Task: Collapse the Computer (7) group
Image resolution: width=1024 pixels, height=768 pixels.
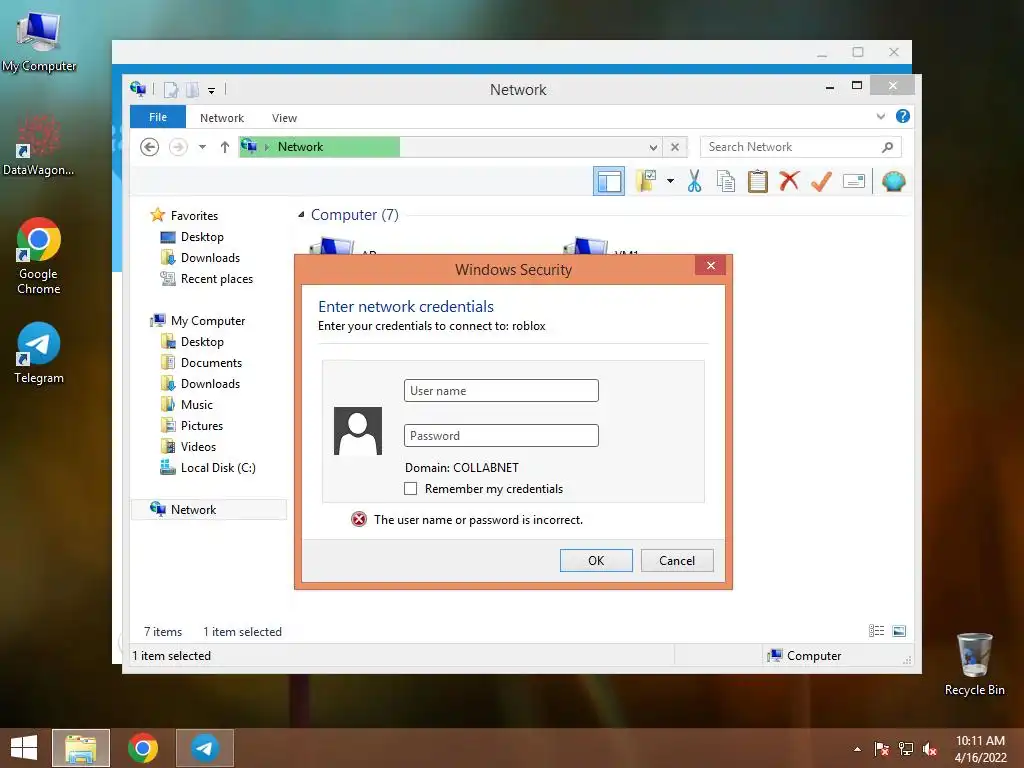Action: tap(301, 215)
